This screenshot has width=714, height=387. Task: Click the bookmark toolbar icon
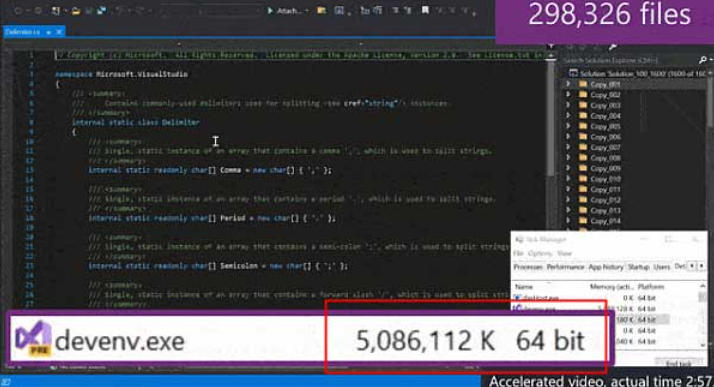coord(425,10)
